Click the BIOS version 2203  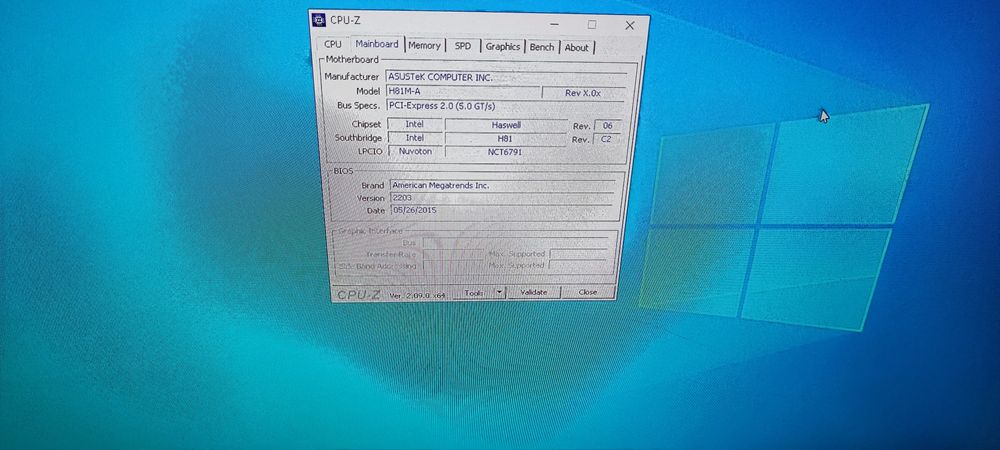tap(502, 198)
